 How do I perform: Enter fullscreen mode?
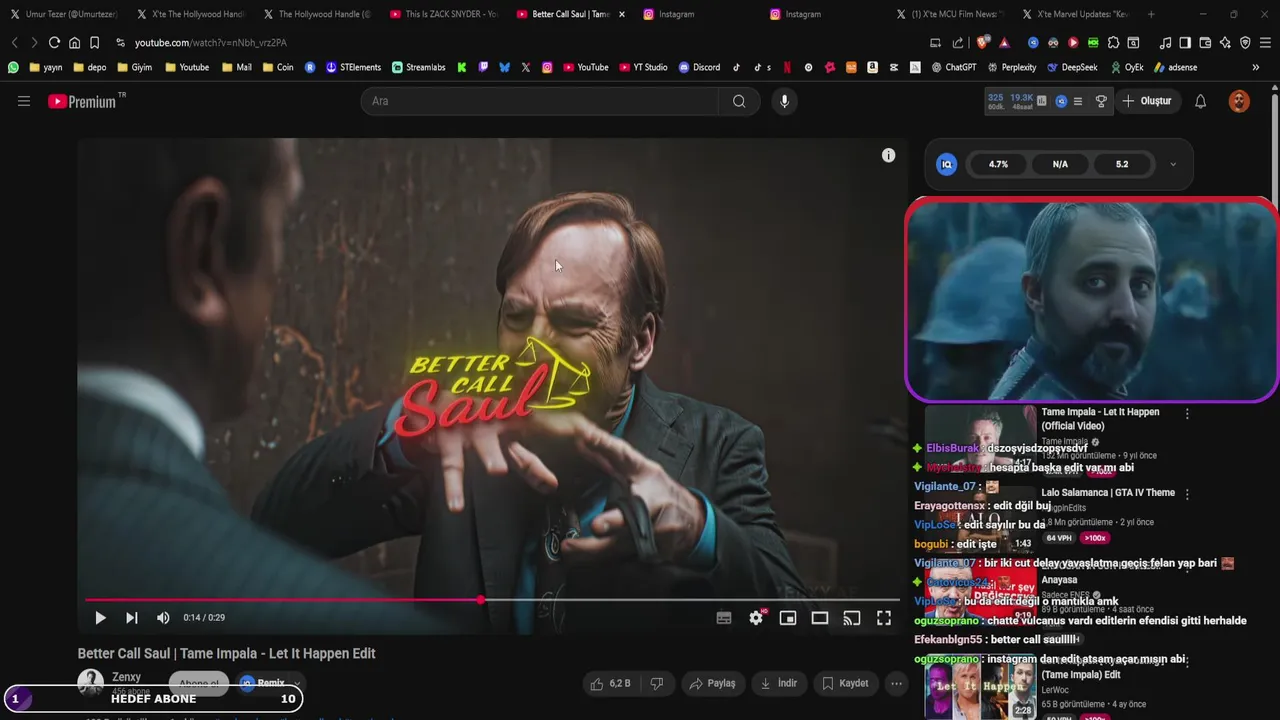[884, 618]
